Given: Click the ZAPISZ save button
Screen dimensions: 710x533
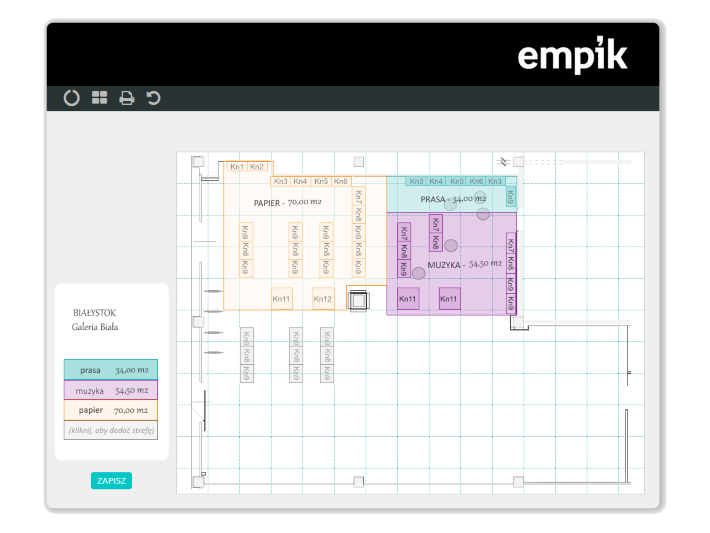Looking at the screenshot, I should [x=111, y=480].
